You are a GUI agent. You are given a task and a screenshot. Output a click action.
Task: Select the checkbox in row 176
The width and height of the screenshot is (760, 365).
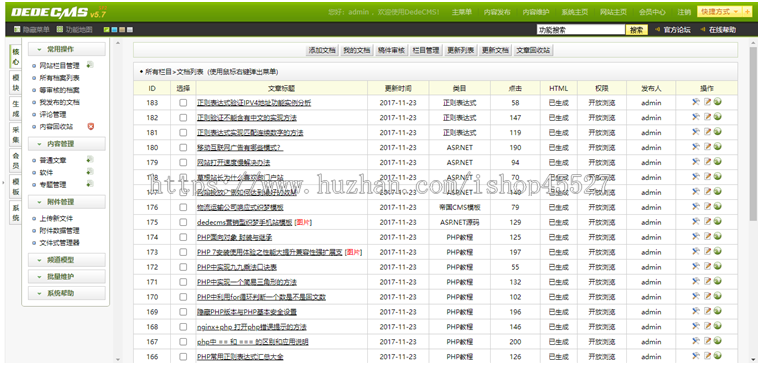click(x=183, y=207)
